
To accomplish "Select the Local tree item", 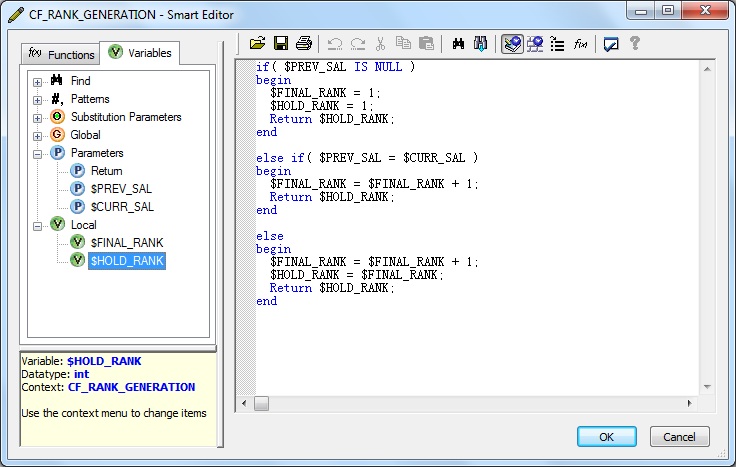I will coord(84,225).
